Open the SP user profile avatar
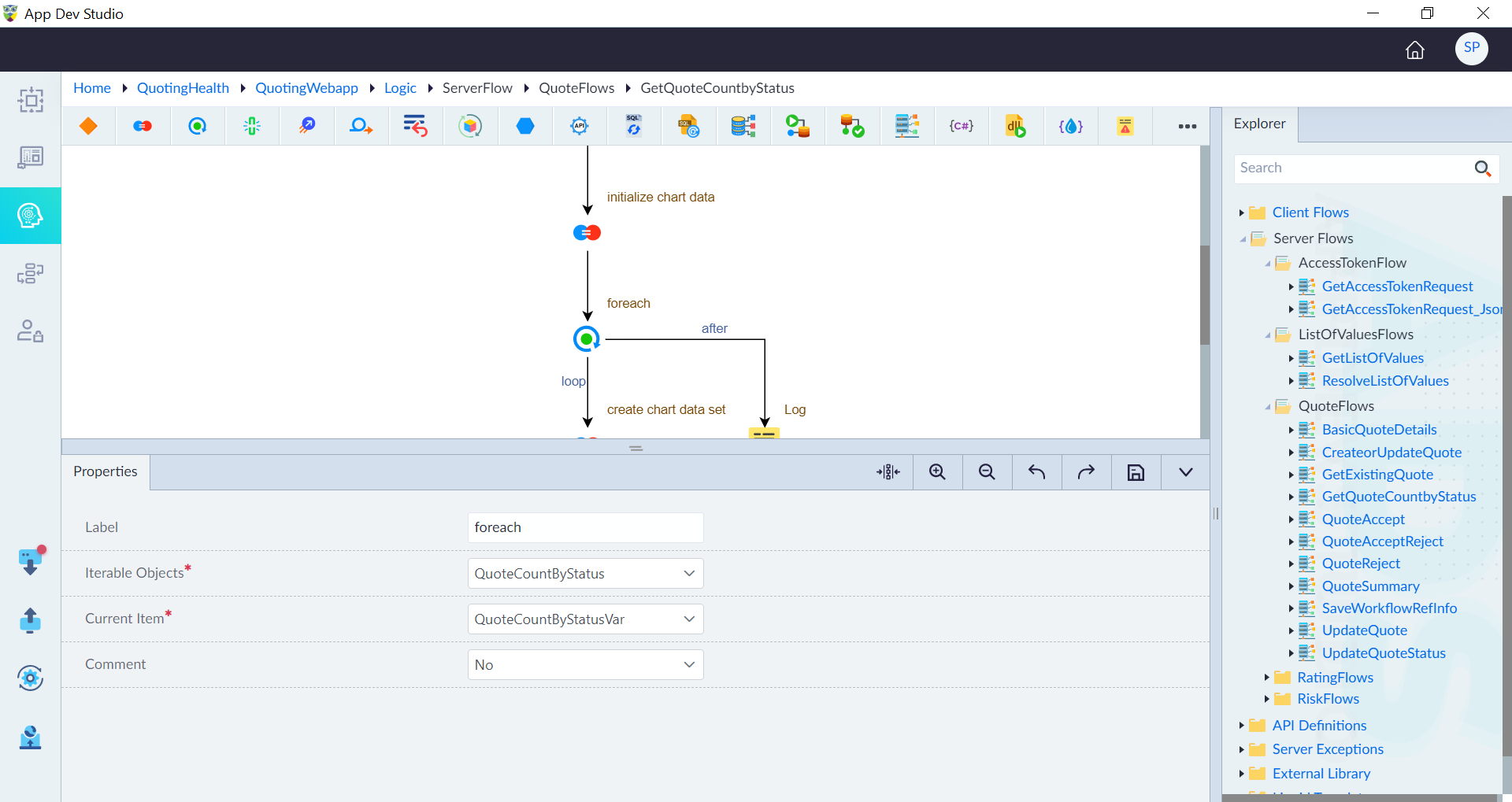The image size is (1512, 802). pos(1471,48)
